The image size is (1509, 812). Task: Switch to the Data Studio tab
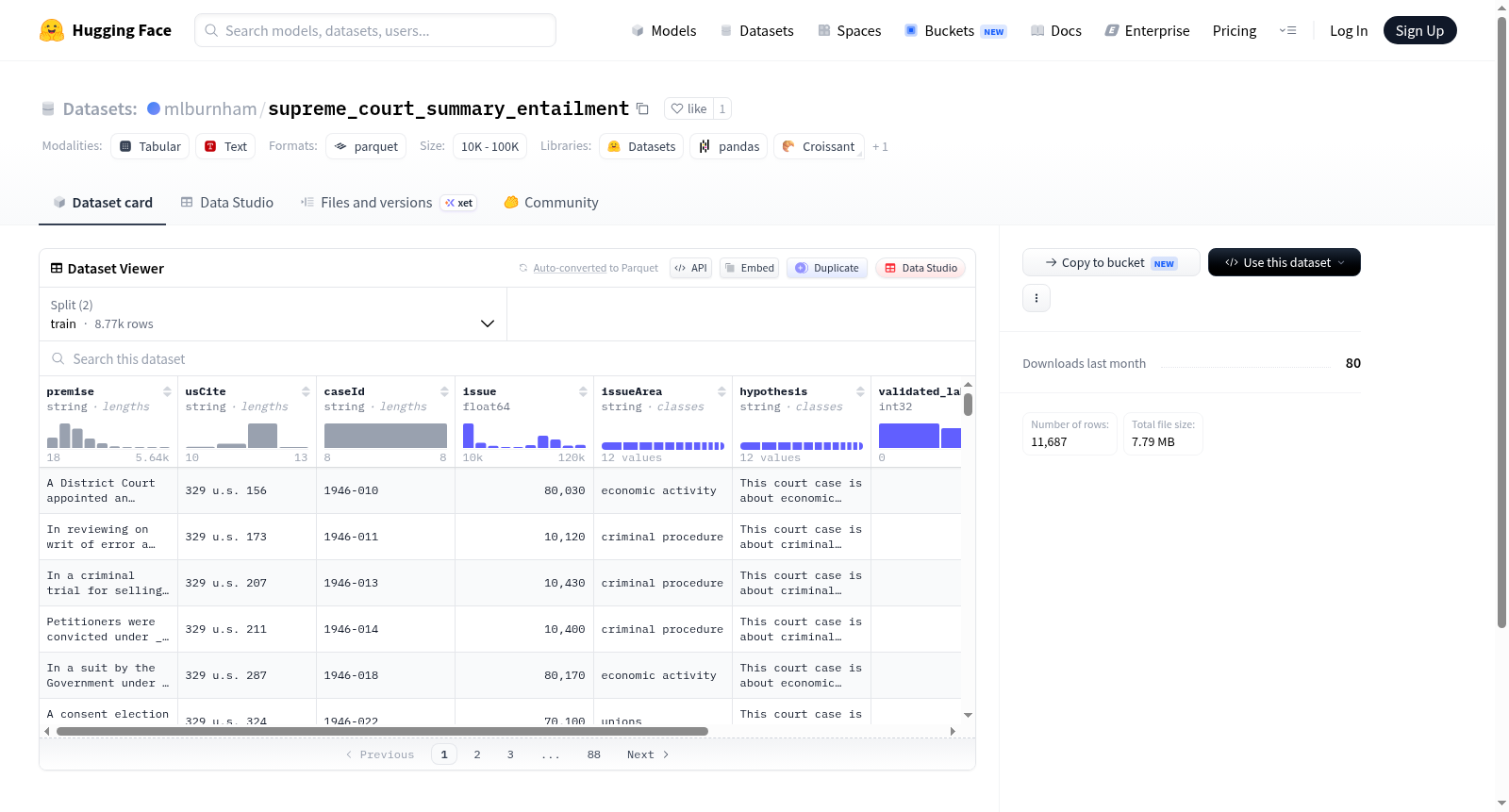pos(227,203)
